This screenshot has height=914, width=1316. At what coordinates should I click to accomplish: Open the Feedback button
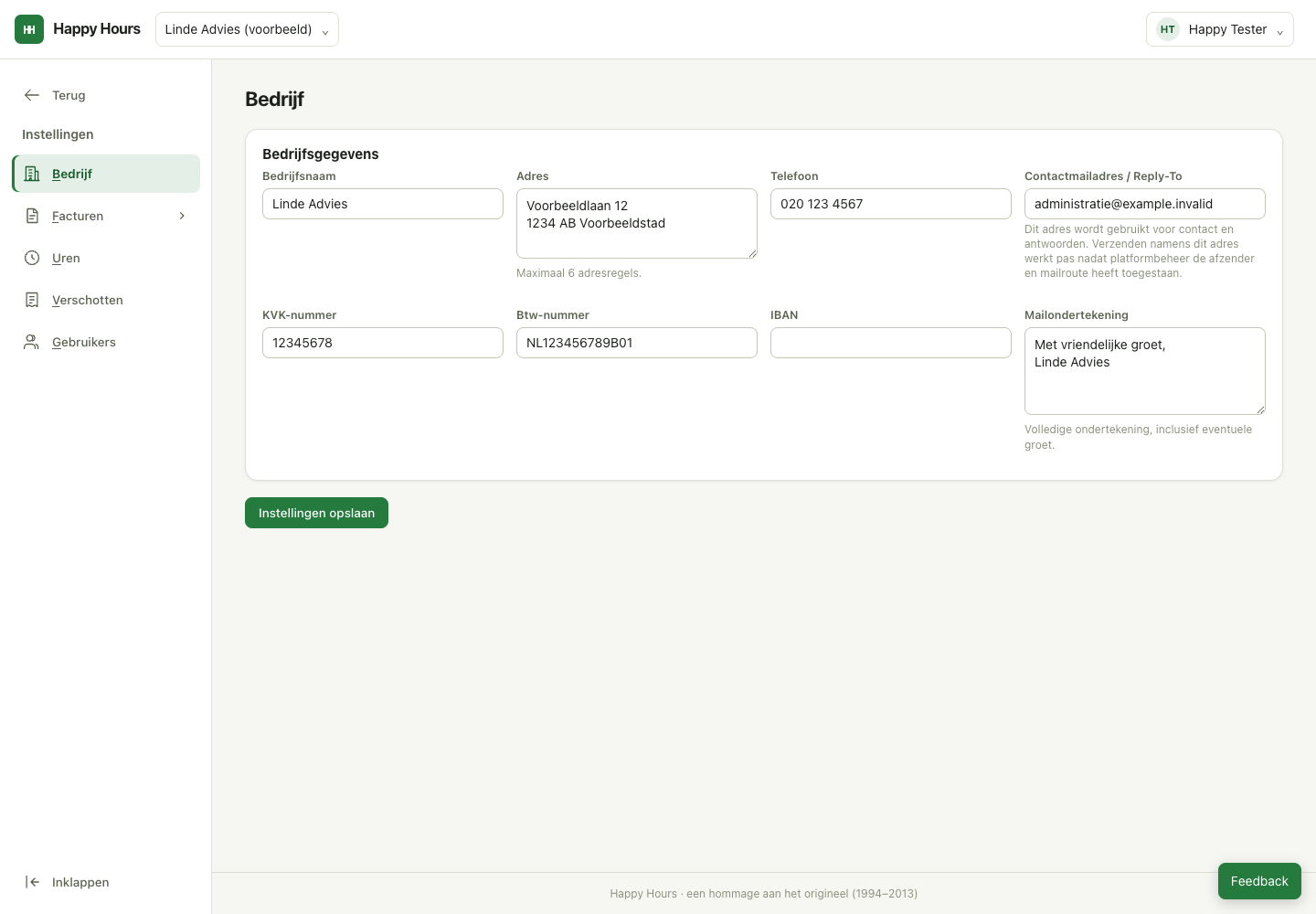point(1259,881)
